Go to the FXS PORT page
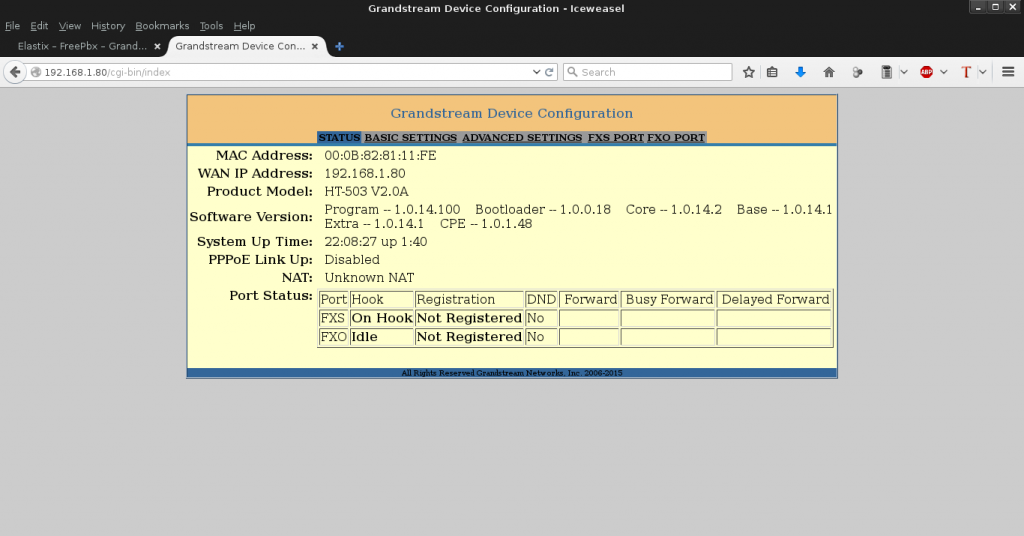This screenshot has width=1024, height=536. coord(615,138)
